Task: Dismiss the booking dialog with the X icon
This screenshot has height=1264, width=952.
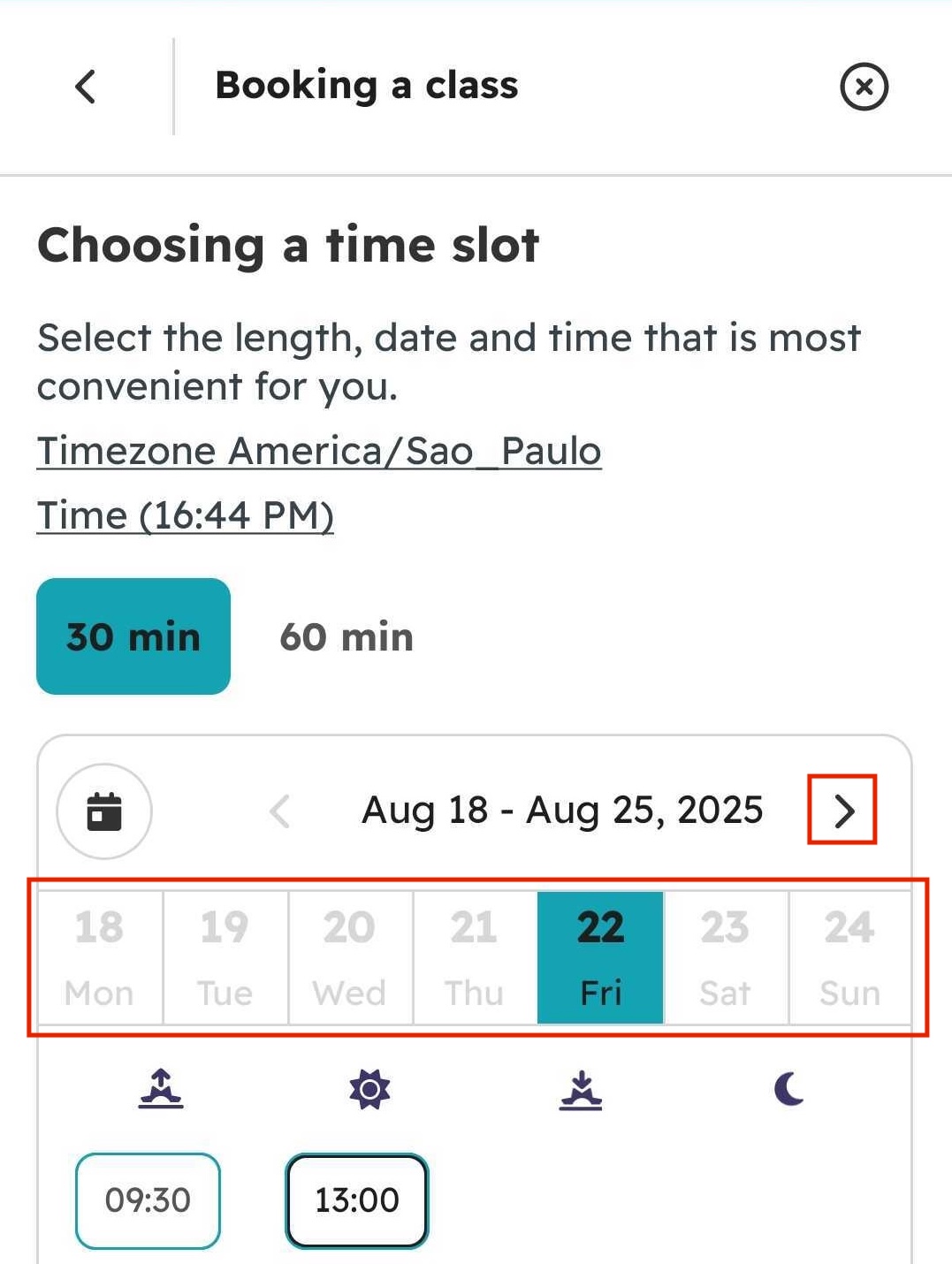Action: pos(864,86)
